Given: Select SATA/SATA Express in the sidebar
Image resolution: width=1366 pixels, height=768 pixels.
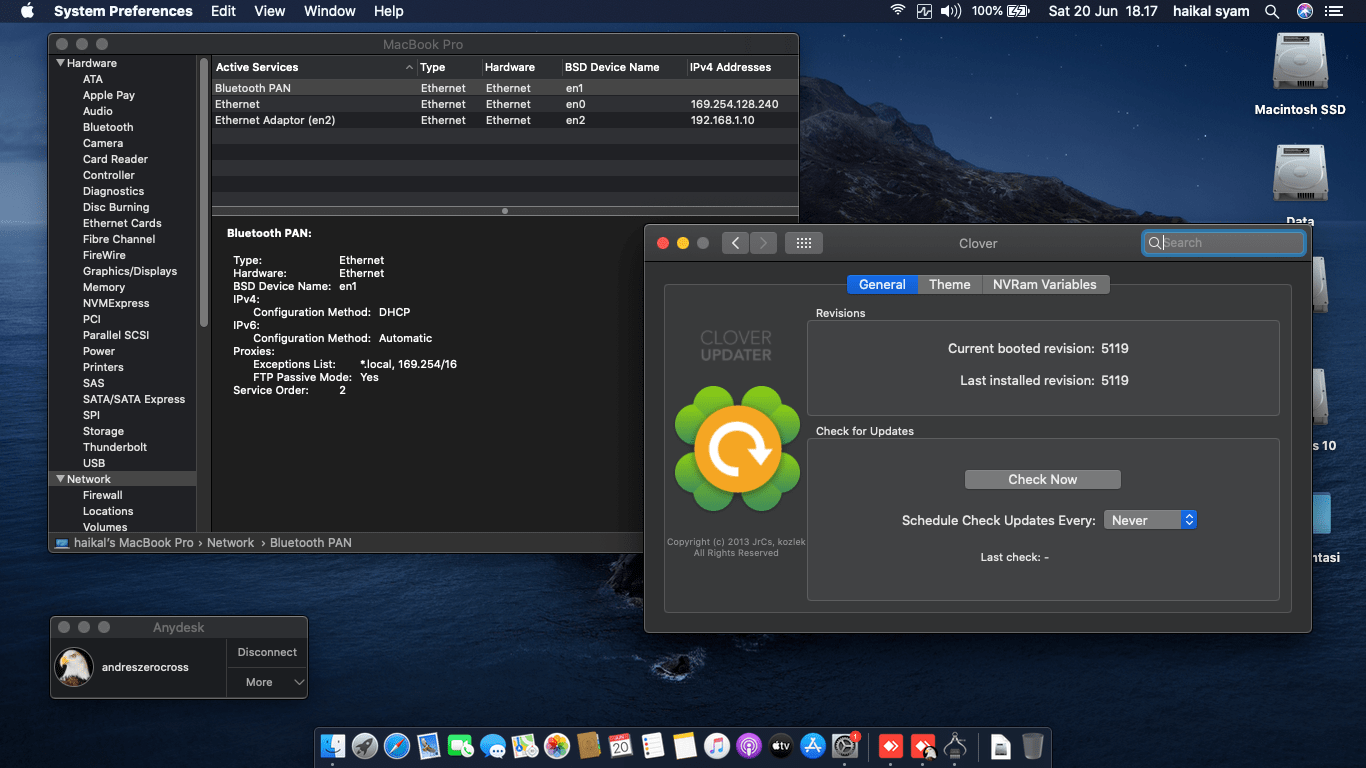Looking at the screenshot, I should 134,399.
